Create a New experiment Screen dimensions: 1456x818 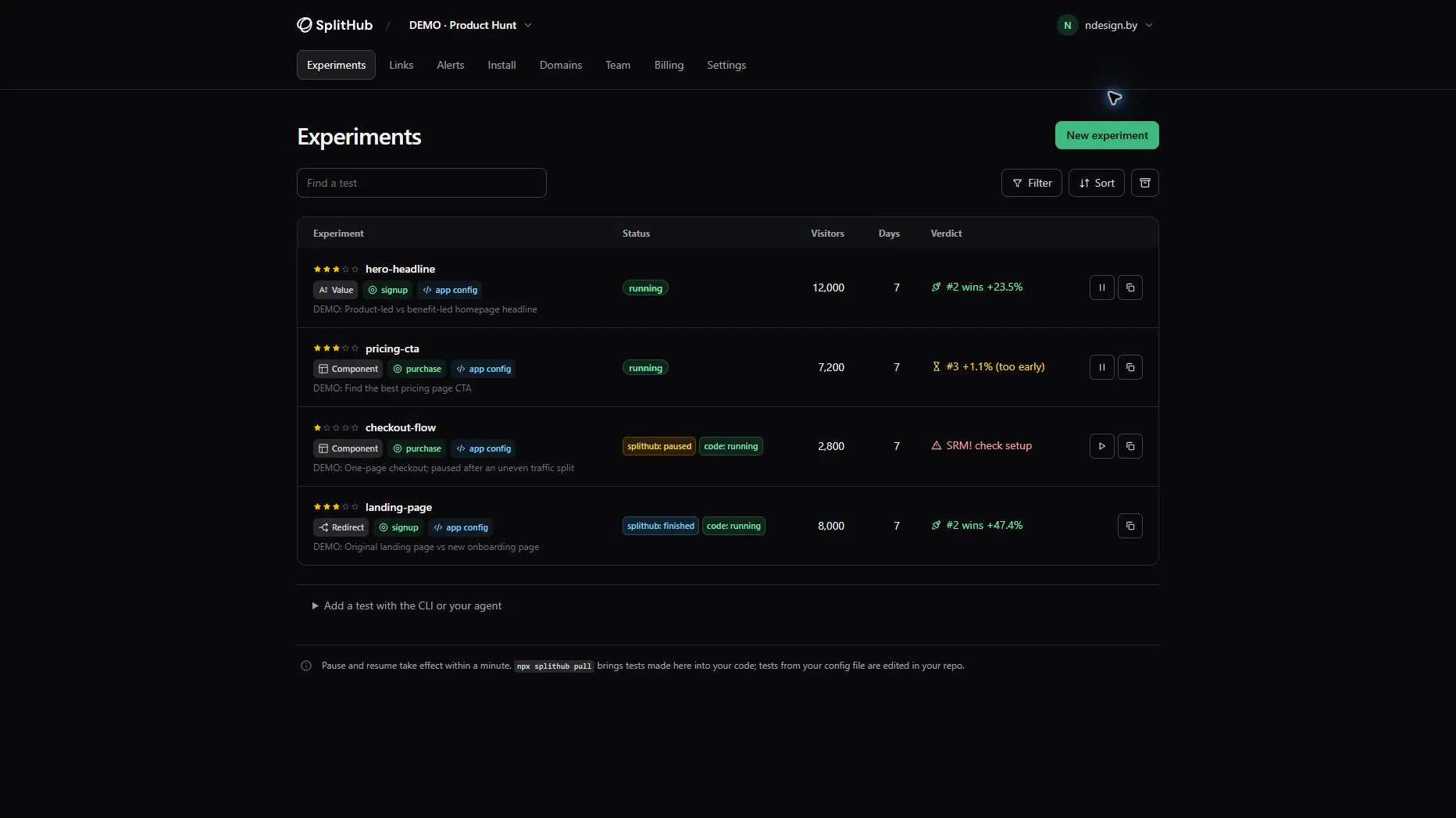(x=1107, y=135)
